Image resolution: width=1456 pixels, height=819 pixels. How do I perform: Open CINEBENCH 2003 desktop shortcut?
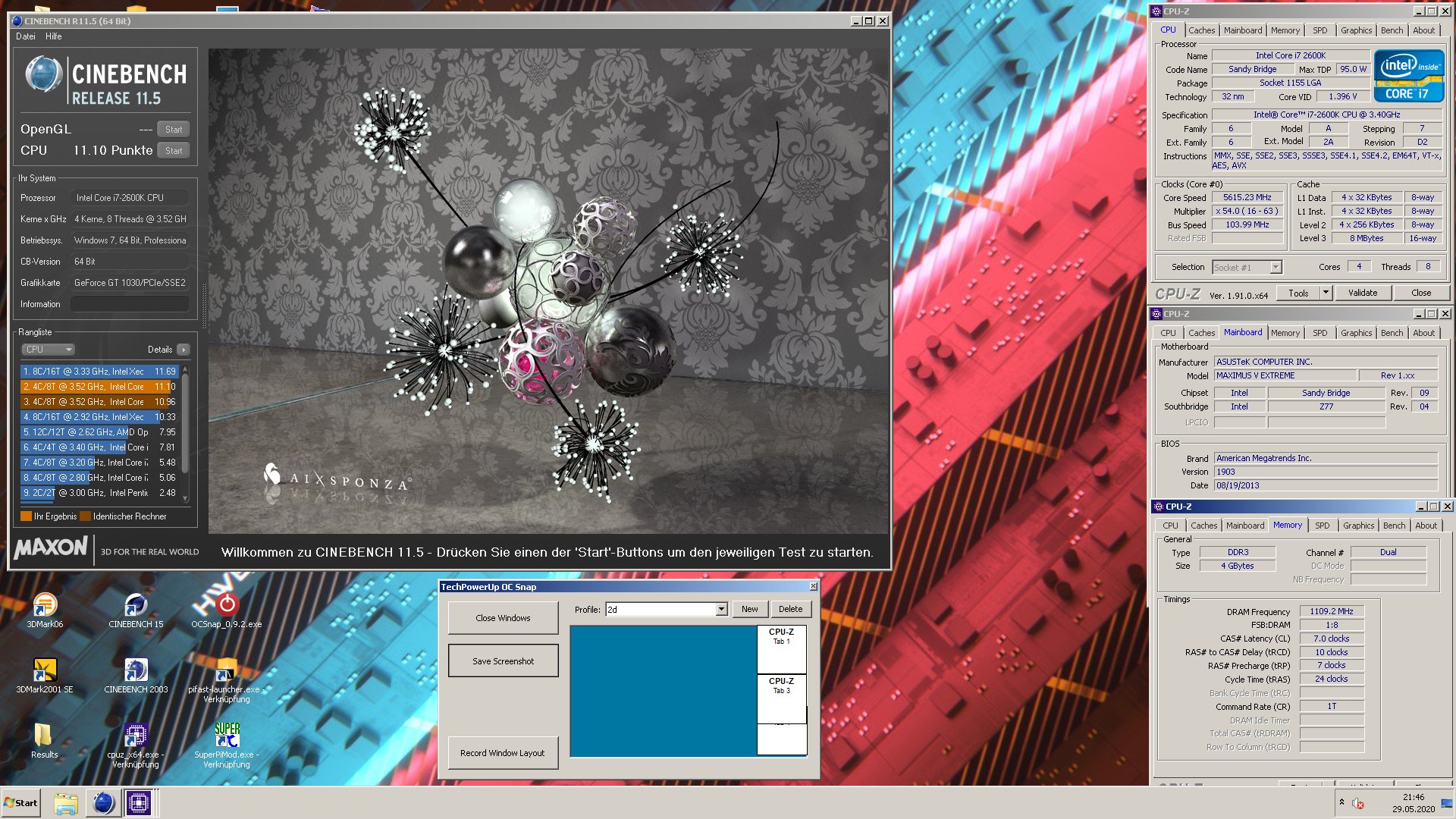pos(136,675)
